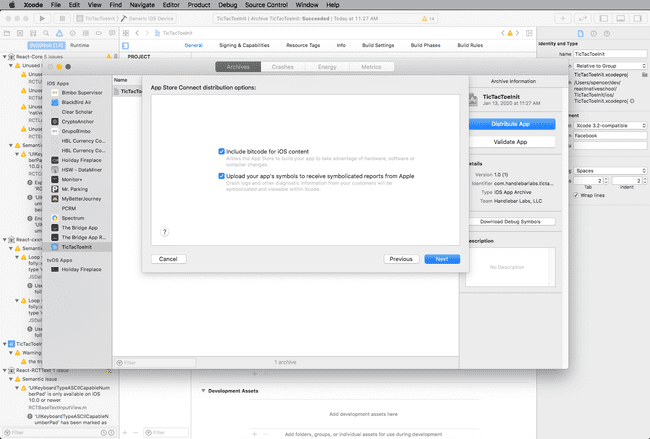Run the project with the Play button
Image resolution: width=650 pixels, height=439 pixels.
tap(42, 18)
